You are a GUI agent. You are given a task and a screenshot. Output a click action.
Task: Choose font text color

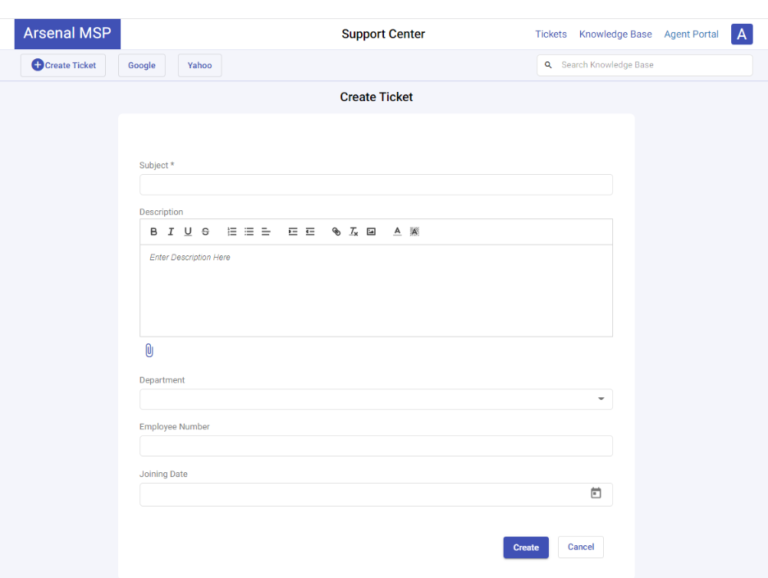397,232
